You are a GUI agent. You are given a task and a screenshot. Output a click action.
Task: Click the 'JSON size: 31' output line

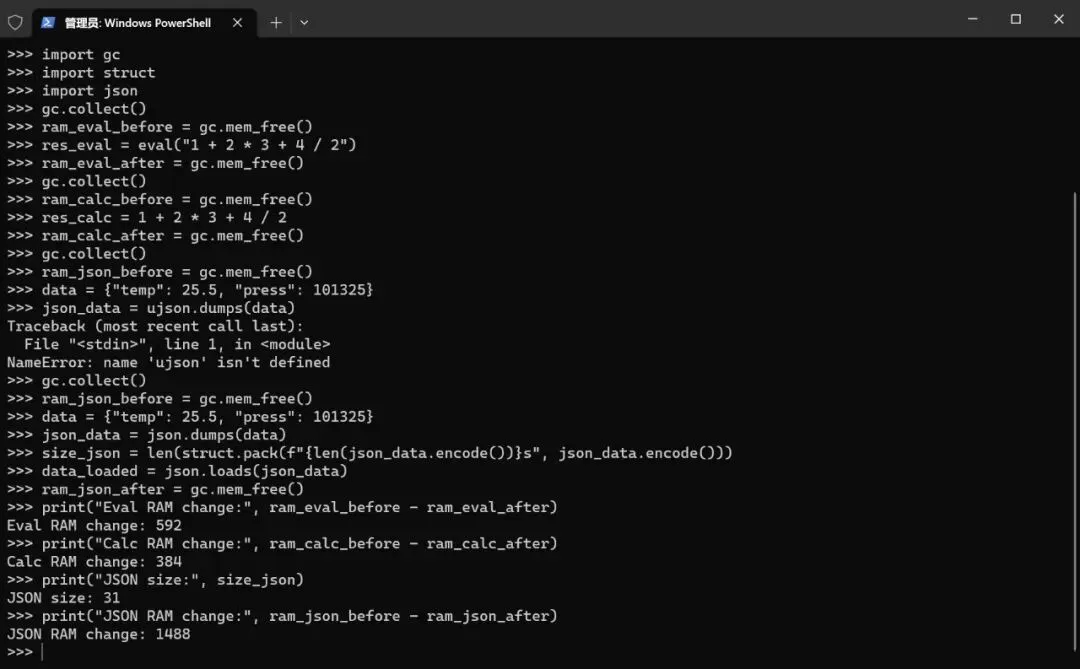[63, 598]
